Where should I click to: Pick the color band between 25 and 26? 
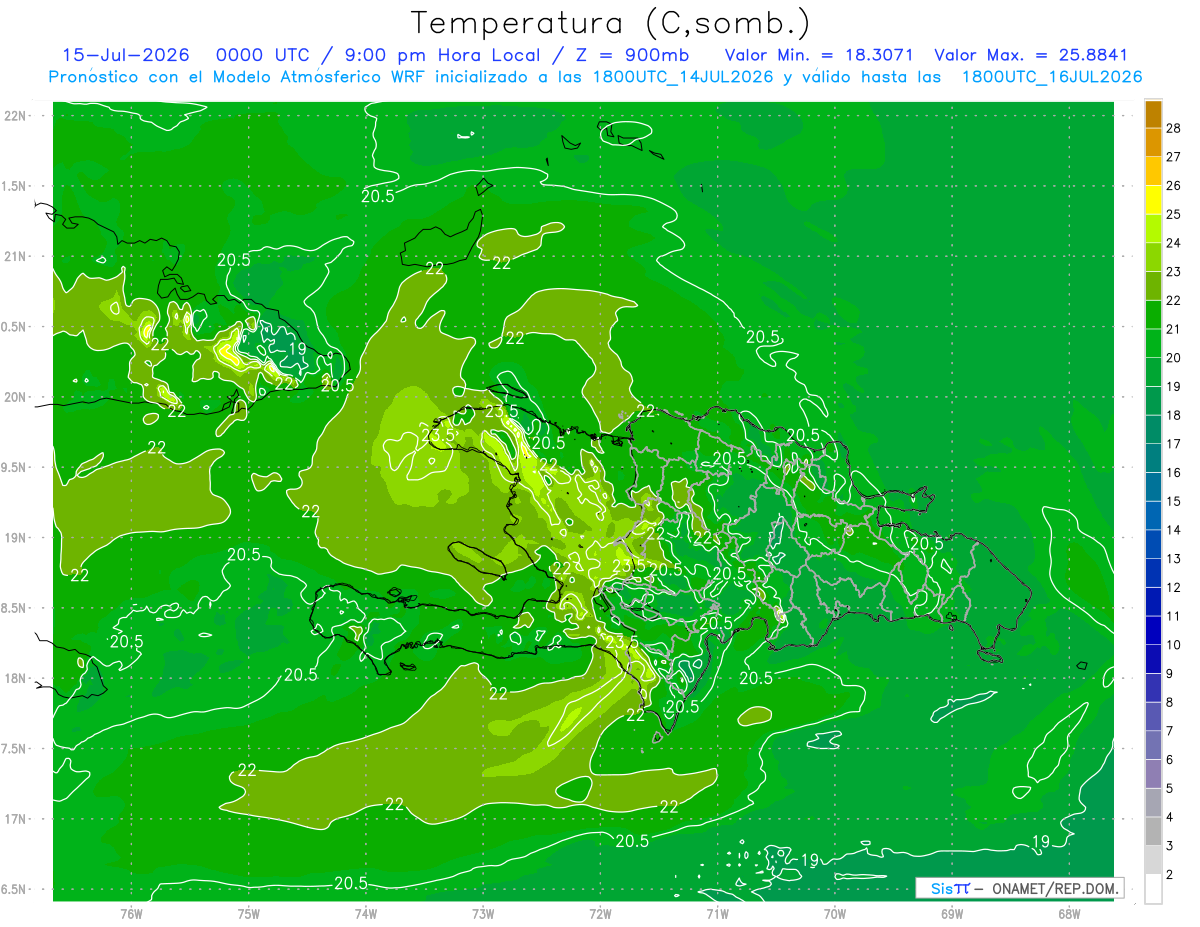pyautogui.click(x=1153, y=200)
